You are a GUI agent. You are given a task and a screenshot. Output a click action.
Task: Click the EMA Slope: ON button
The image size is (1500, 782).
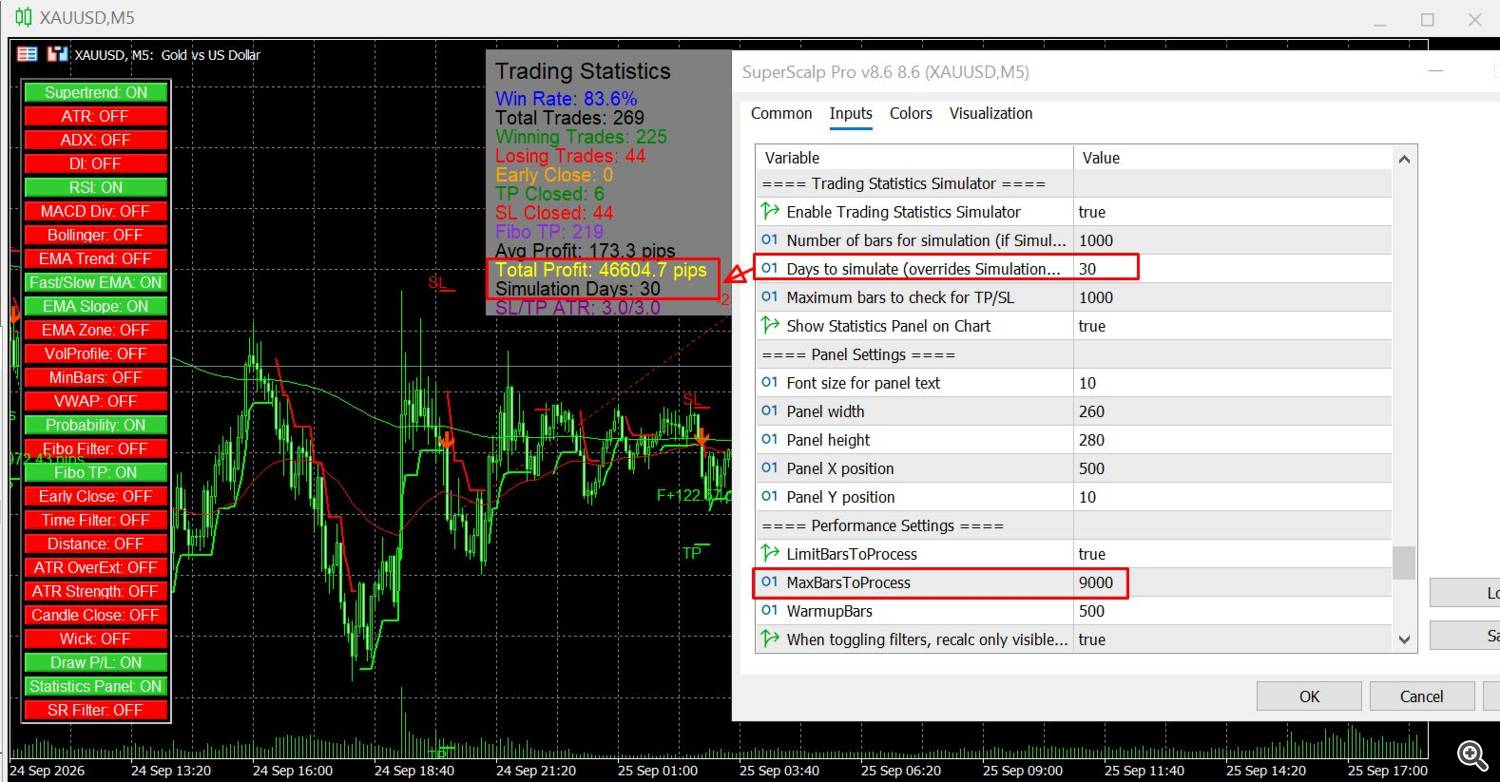click(x=96, y=306)
